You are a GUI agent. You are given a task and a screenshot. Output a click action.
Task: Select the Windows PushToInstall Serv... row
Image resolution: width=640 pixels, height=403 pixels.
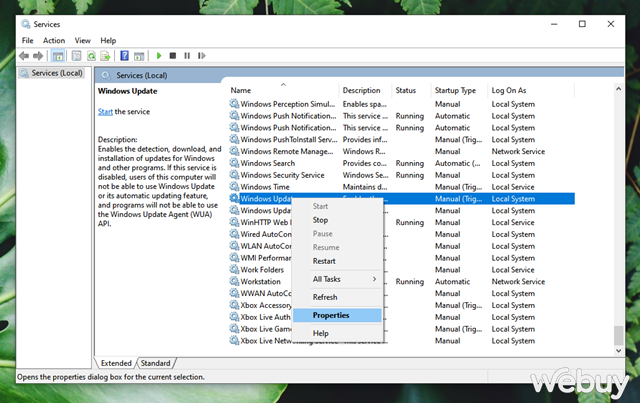click(x=402, y=139)
